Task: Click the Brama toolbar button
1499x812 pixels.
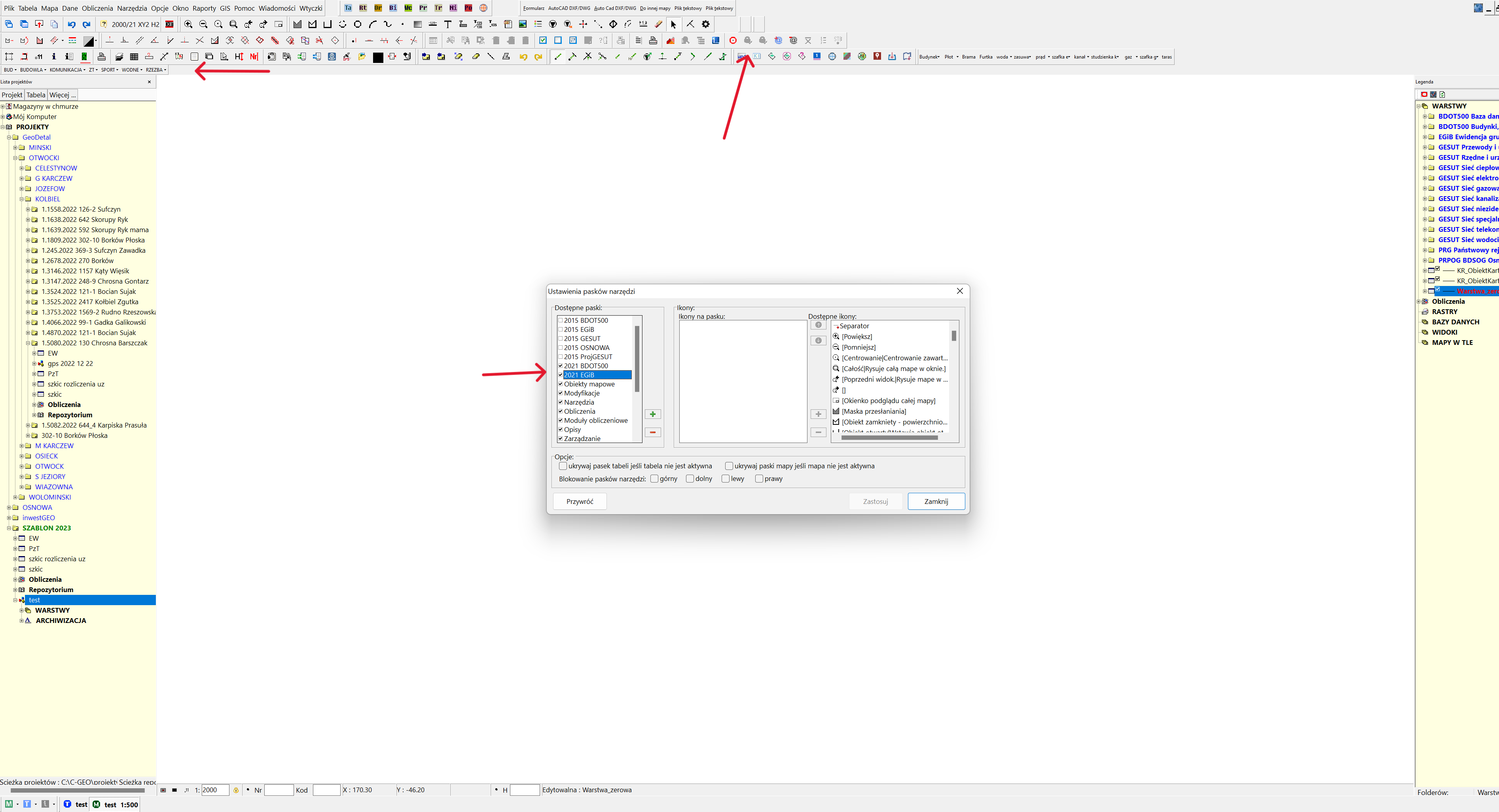Action: [968, 57]
